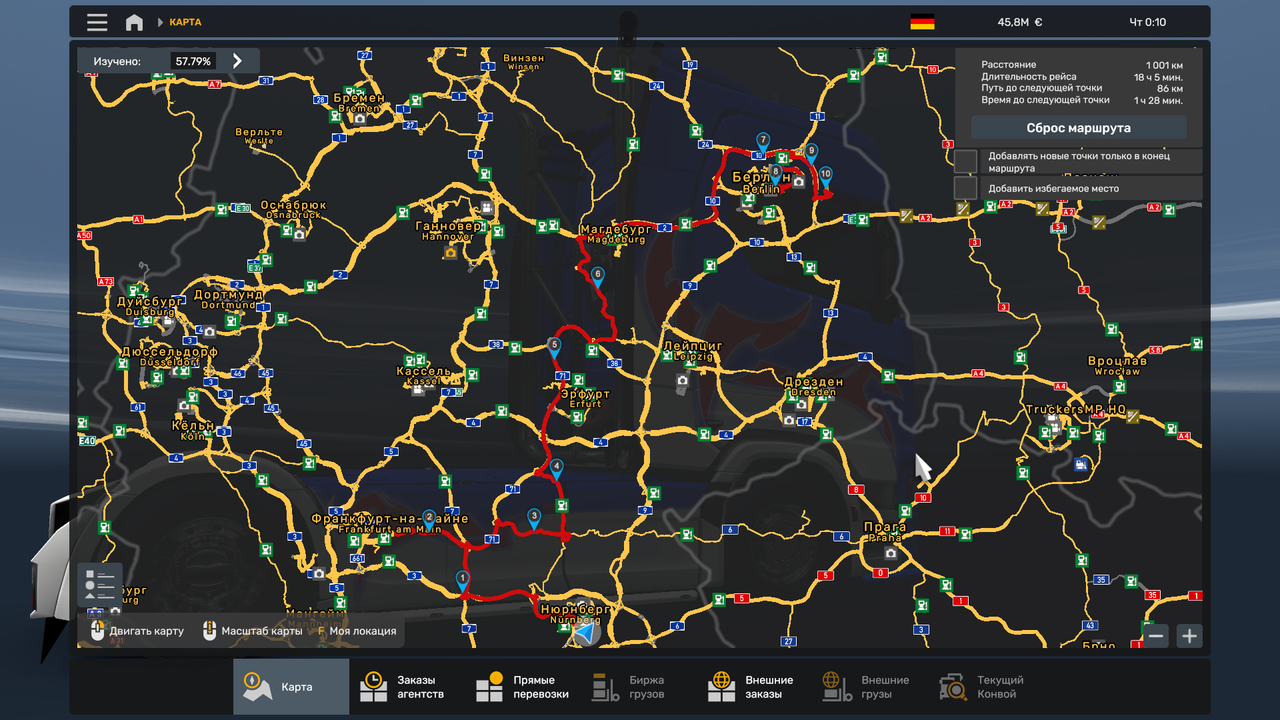Image resolution: width=1280 pixels, height=720 pixels.
Task: Click the Дортмунд city label
Action: tap(229, 295)
